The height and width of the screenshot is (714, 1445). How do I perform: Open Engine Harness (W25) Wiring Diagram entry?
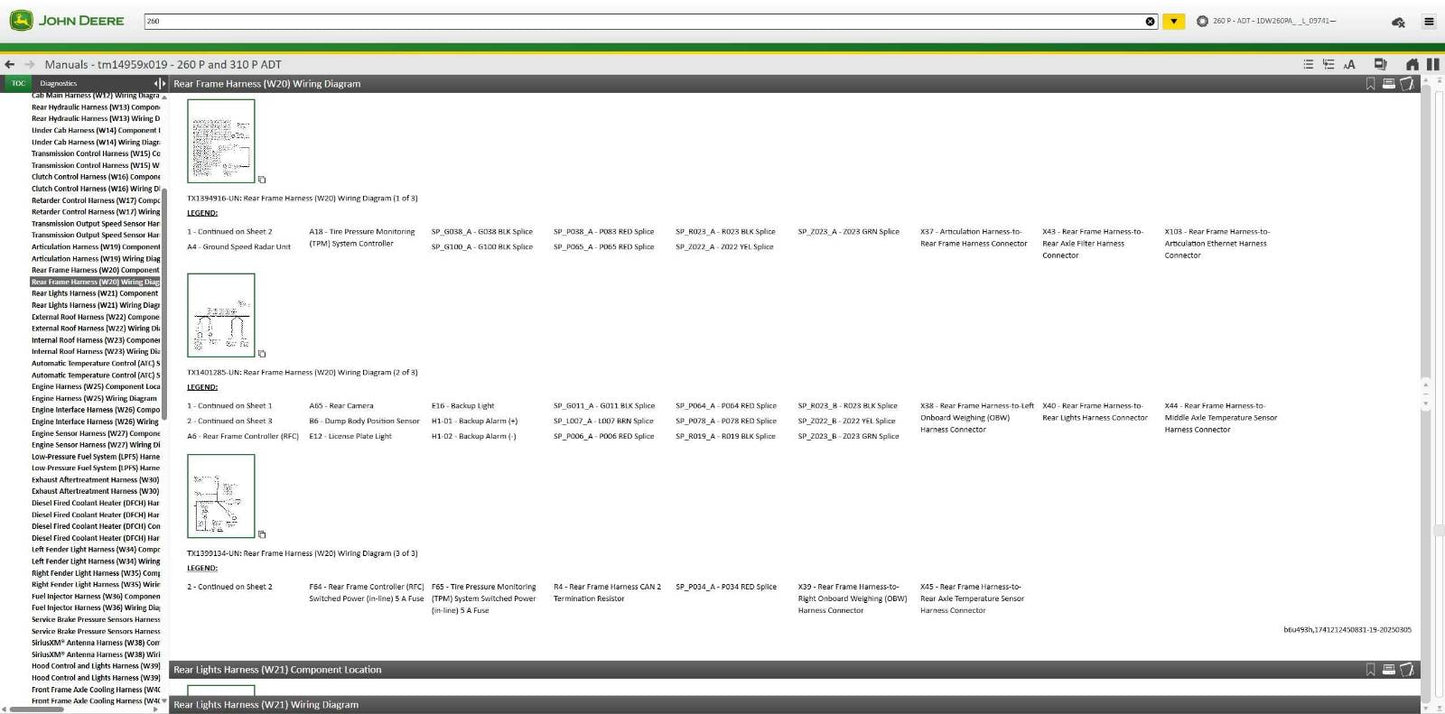click(96, 398)
